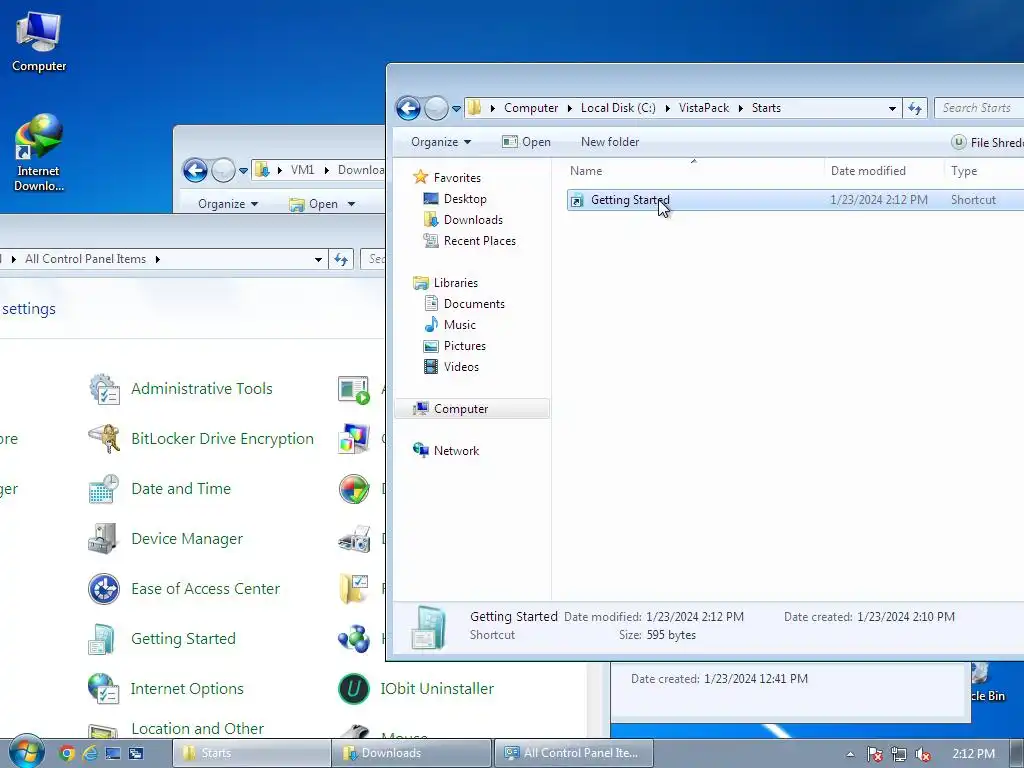Click the Control Panel refresh button
The image size is (1024, 768).
(341, 259)
